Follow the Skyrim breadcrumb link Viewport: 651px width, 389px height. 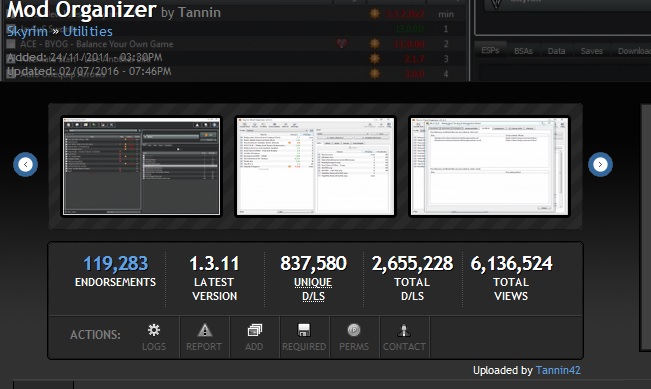pos(27,31)
